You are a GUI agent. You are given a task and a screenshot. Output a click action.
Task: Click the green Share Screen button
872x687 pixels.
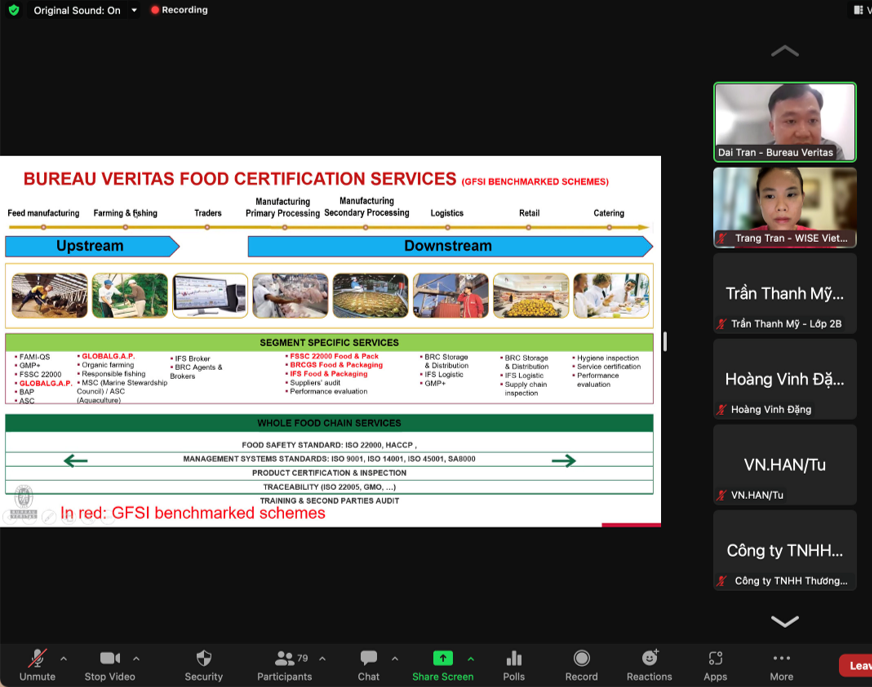442,658
